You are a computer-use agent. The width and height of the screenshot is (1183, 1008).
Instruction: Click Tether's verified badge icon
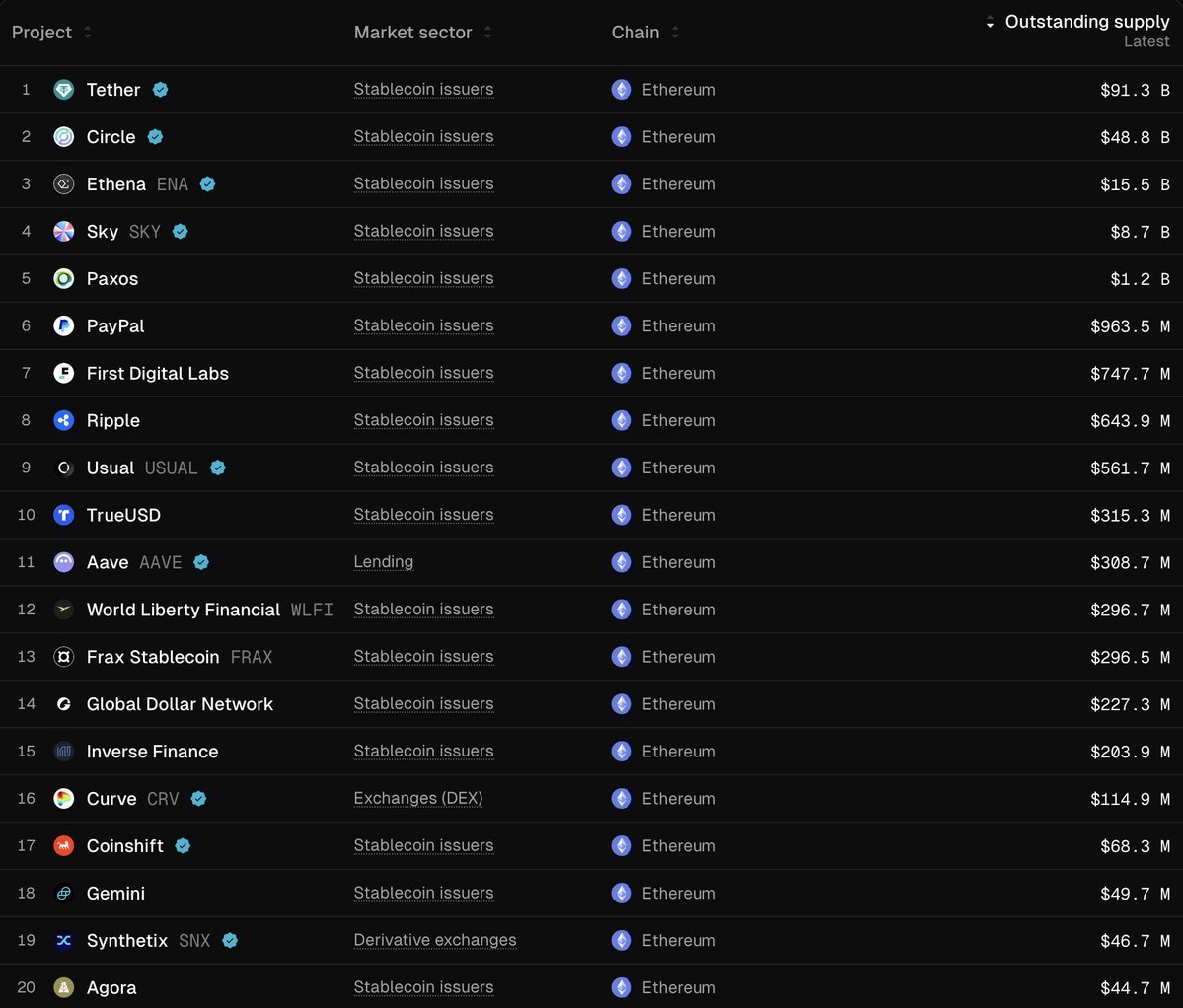[160, 90]
